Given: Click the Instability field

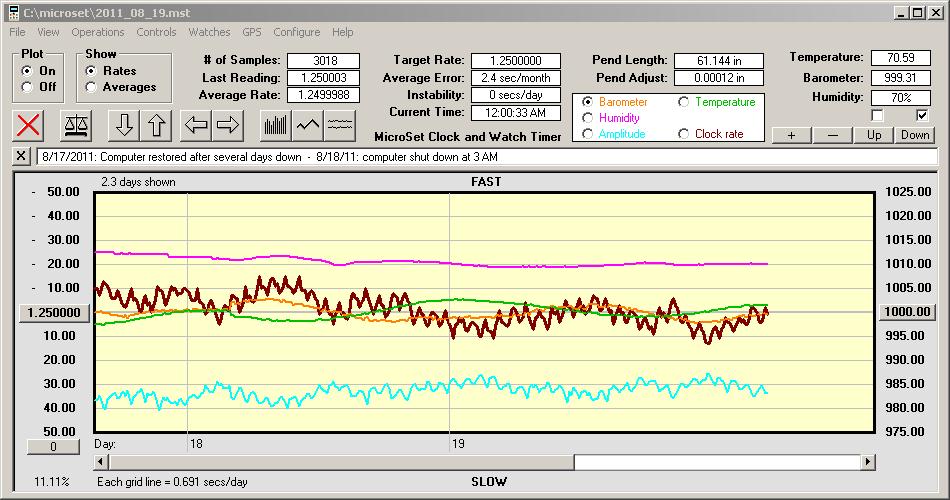Looking at the screenshot, I should tap(516, 95).
